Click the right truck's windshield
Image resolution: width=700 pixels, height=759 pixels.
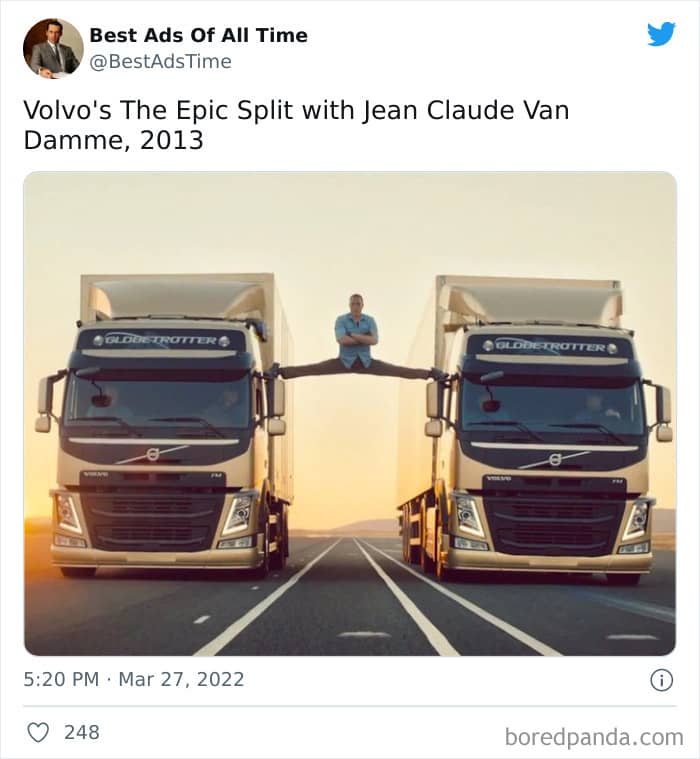click(552, 402)
